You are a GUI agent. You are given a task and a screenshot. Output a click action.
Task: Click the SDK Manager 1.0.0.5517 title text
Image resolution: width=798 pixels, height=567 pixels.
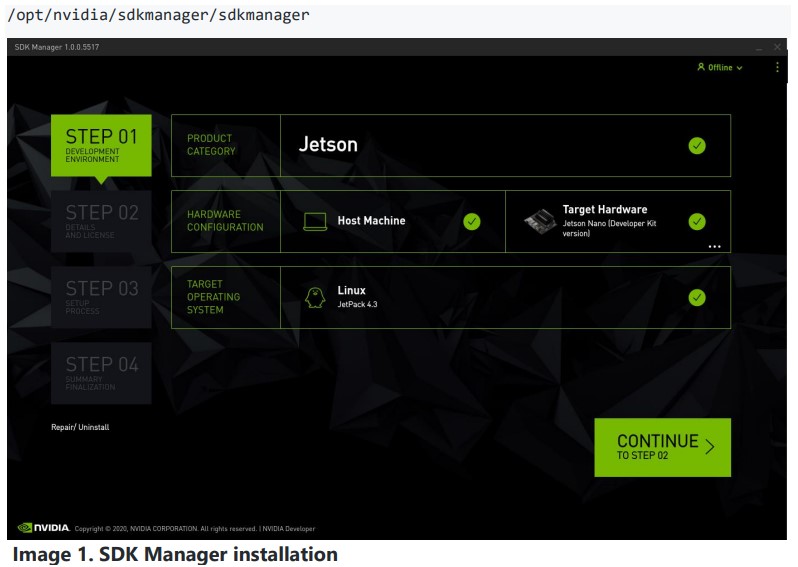(56, 47)
